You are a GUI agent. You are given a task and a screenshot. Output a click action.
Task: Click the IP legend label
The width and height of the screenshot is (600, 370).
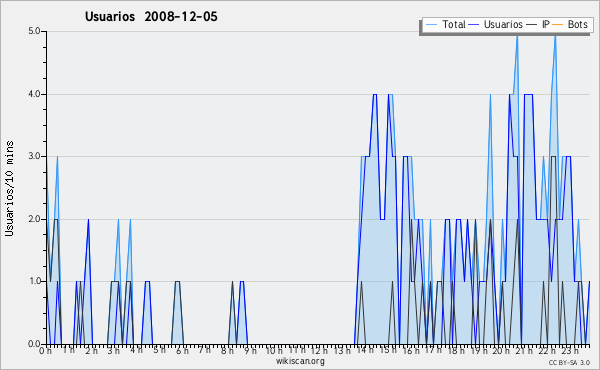pyautogui.click(x=546, y=24)
